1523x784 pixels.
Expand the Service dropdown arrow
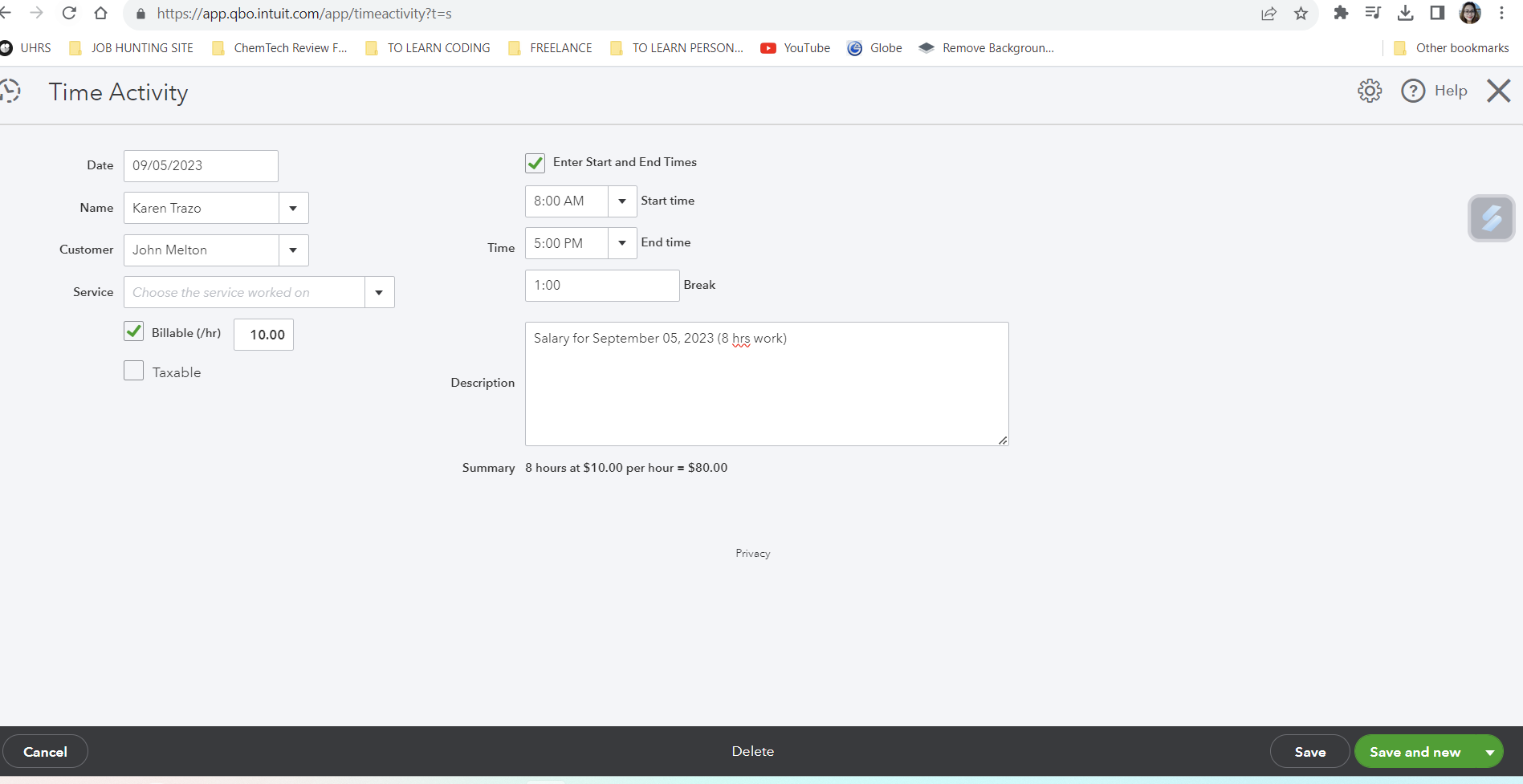380,292
